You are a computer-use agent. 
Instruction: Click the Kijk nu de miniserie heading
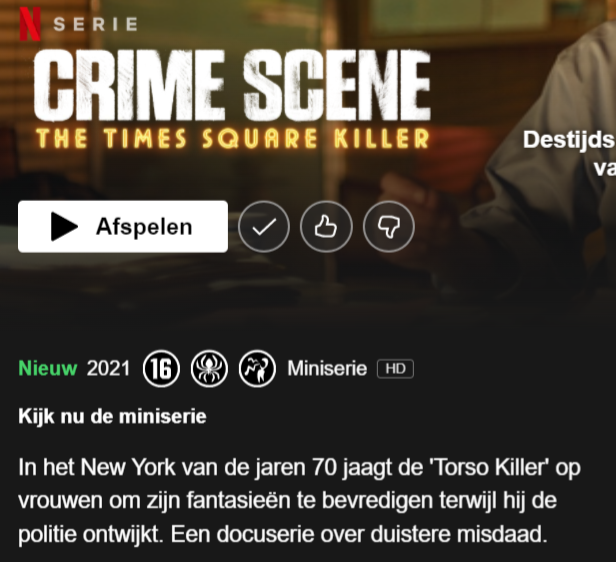(x=112, y=416)
